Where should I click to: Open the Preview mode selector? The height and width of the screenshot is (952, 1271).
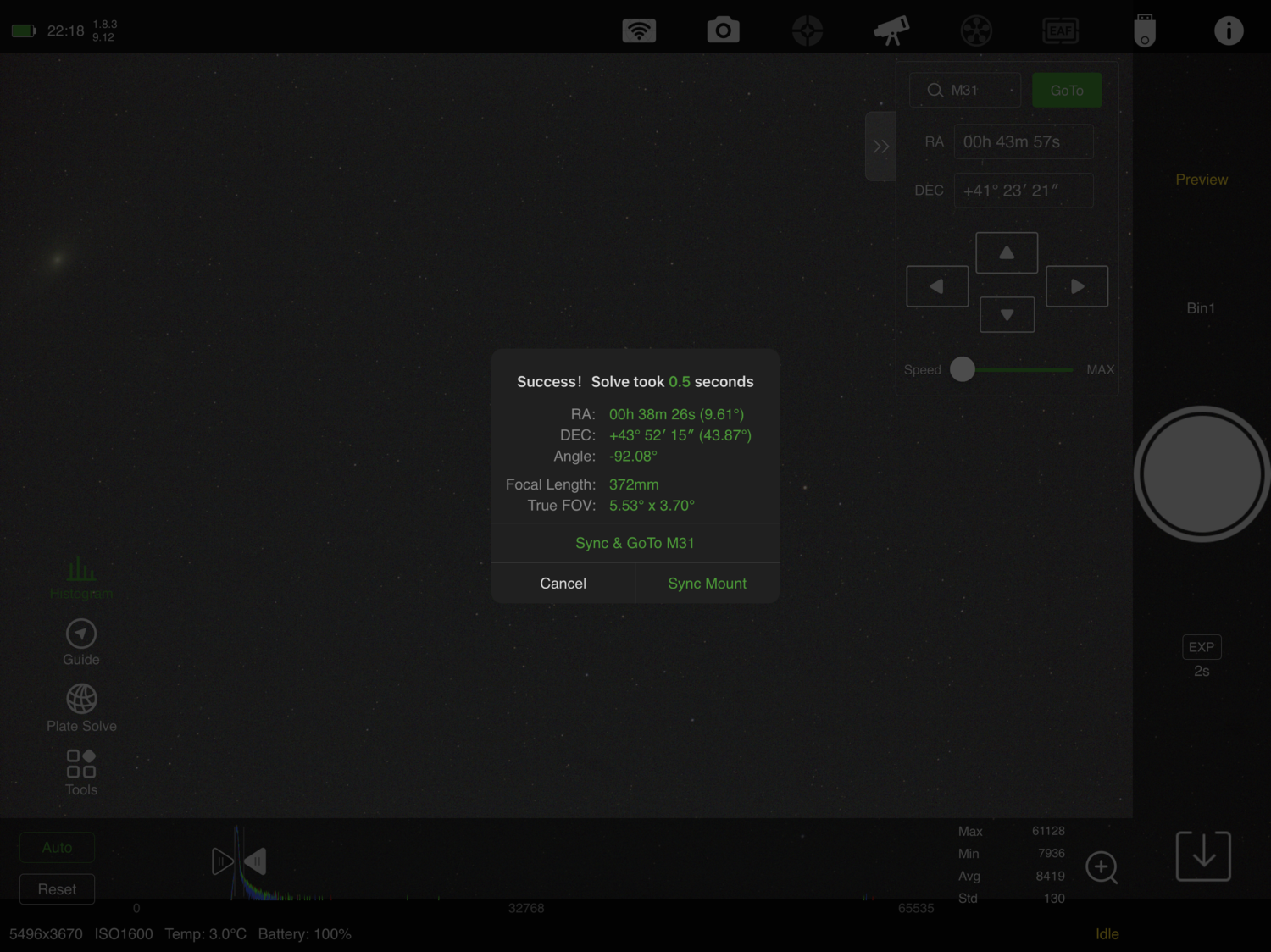pos(1202,180)
